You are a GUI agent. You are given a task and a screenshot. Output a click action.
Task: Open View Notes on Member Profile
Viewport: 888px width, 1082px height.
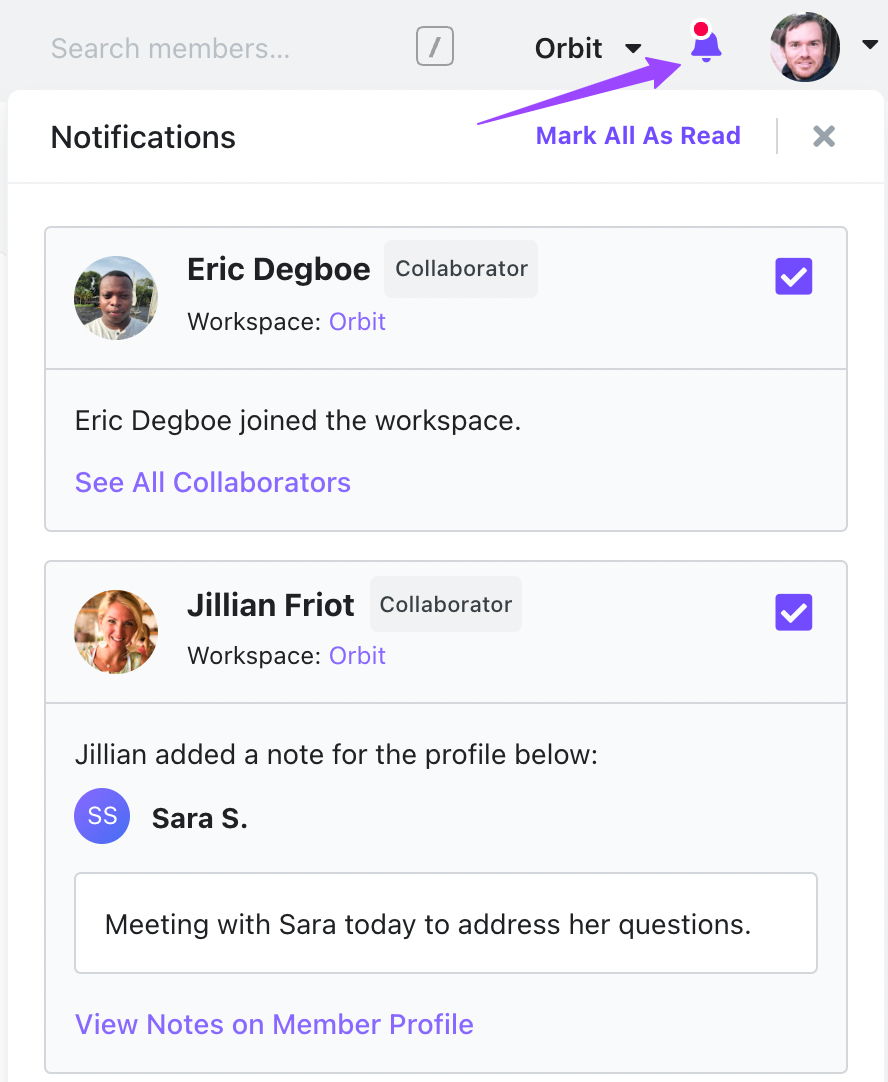click(274, 1024)
